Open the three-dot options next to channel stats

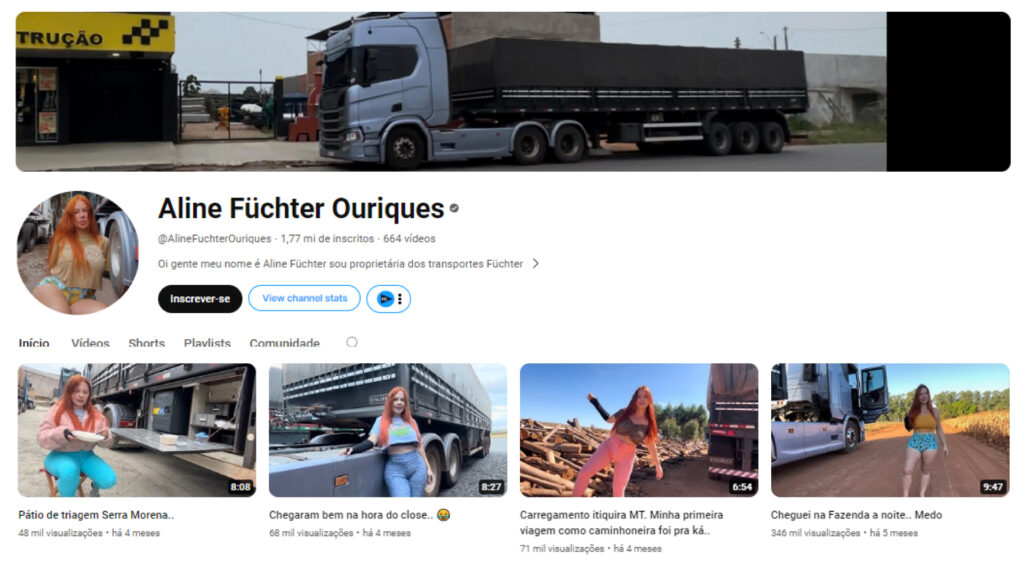(x=400, y=298)
